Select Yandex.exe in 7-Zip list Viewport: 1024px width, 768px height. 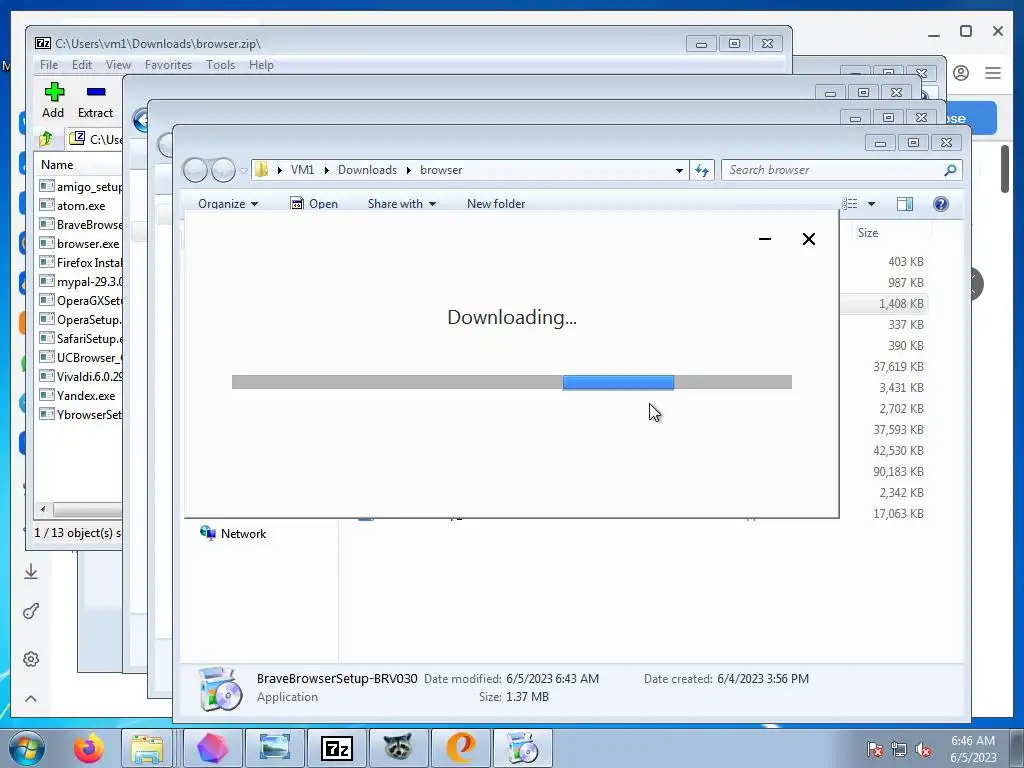click(x=78, y=395)
